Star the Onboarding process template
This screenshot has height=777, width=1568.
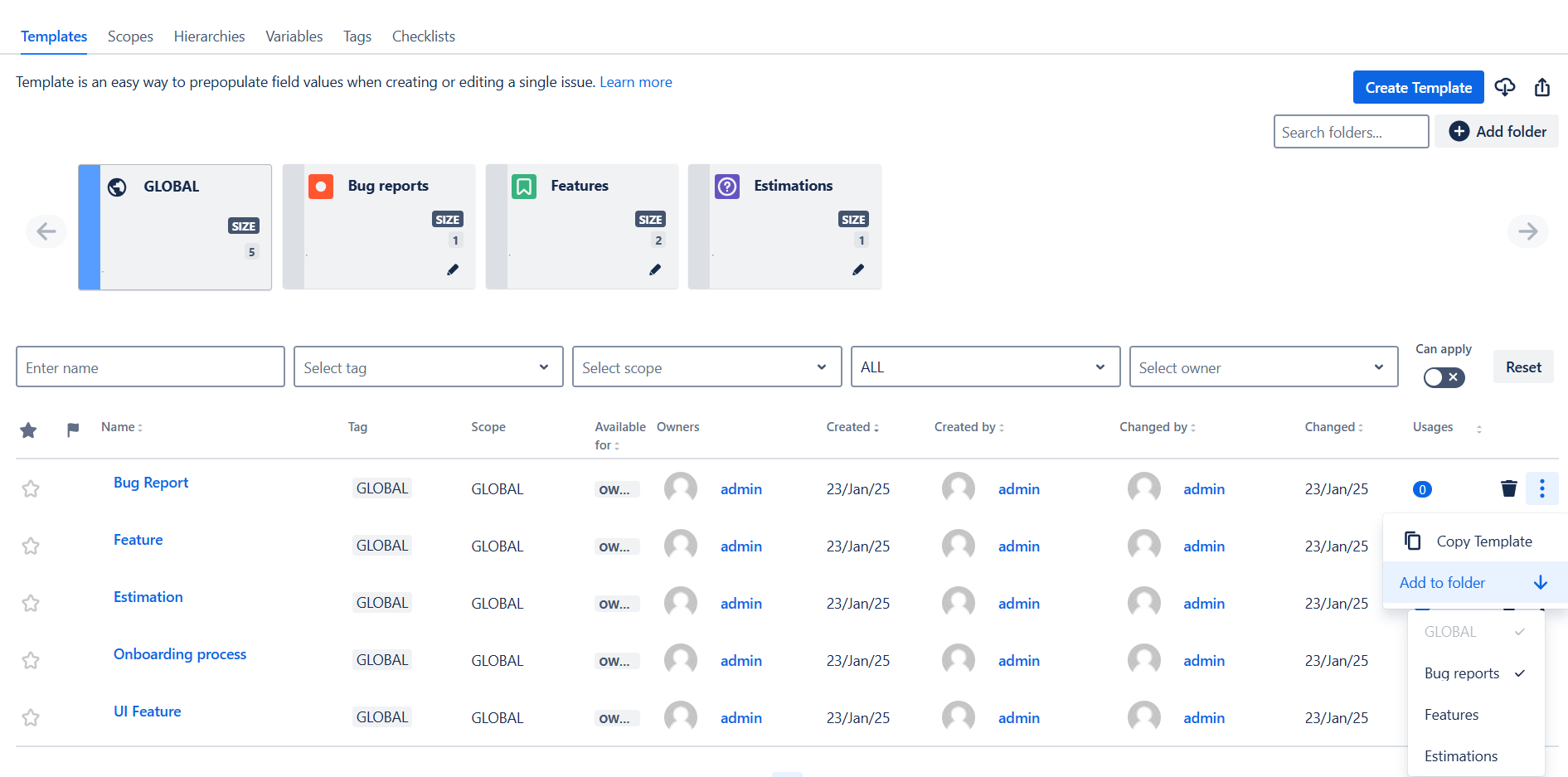click(31, 660)
